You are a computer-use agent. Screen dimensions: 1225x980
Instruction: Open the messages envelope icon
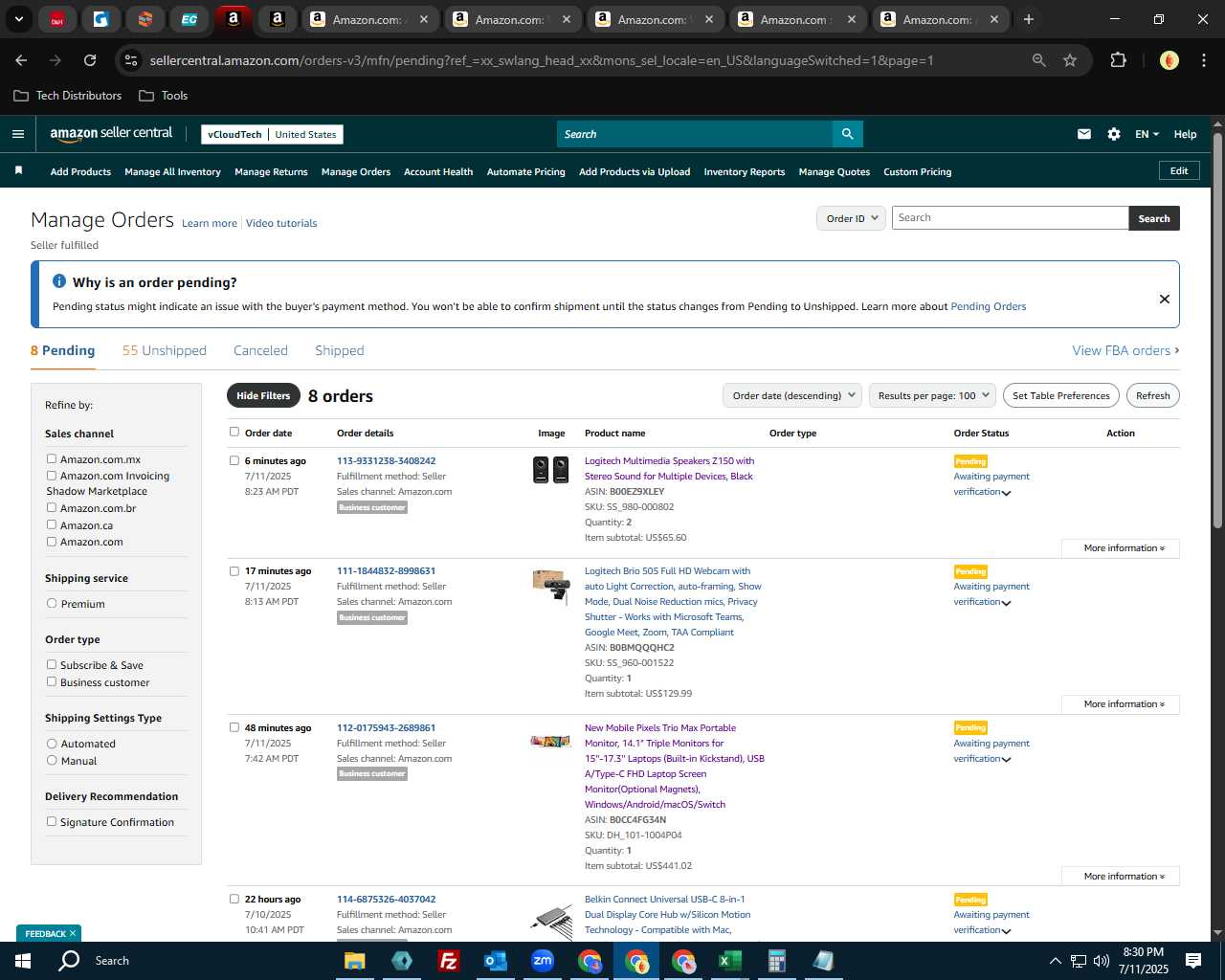[1084, 134]
